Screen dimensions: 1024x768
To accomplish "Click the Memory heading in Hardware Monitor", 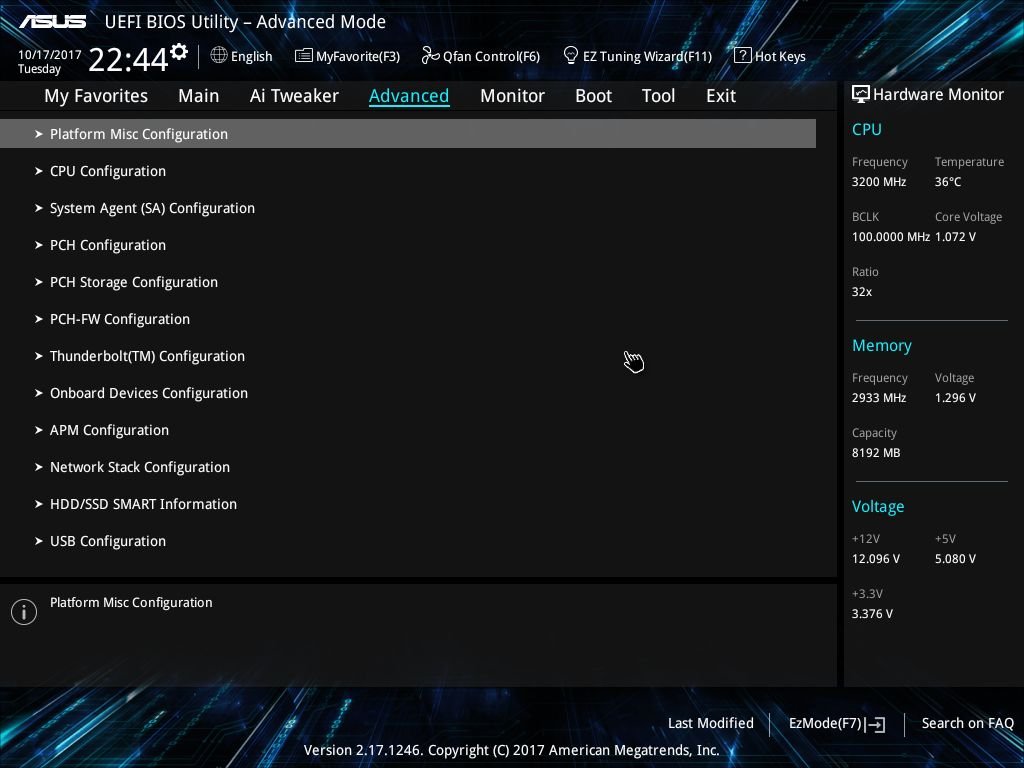I will [882, 345].
